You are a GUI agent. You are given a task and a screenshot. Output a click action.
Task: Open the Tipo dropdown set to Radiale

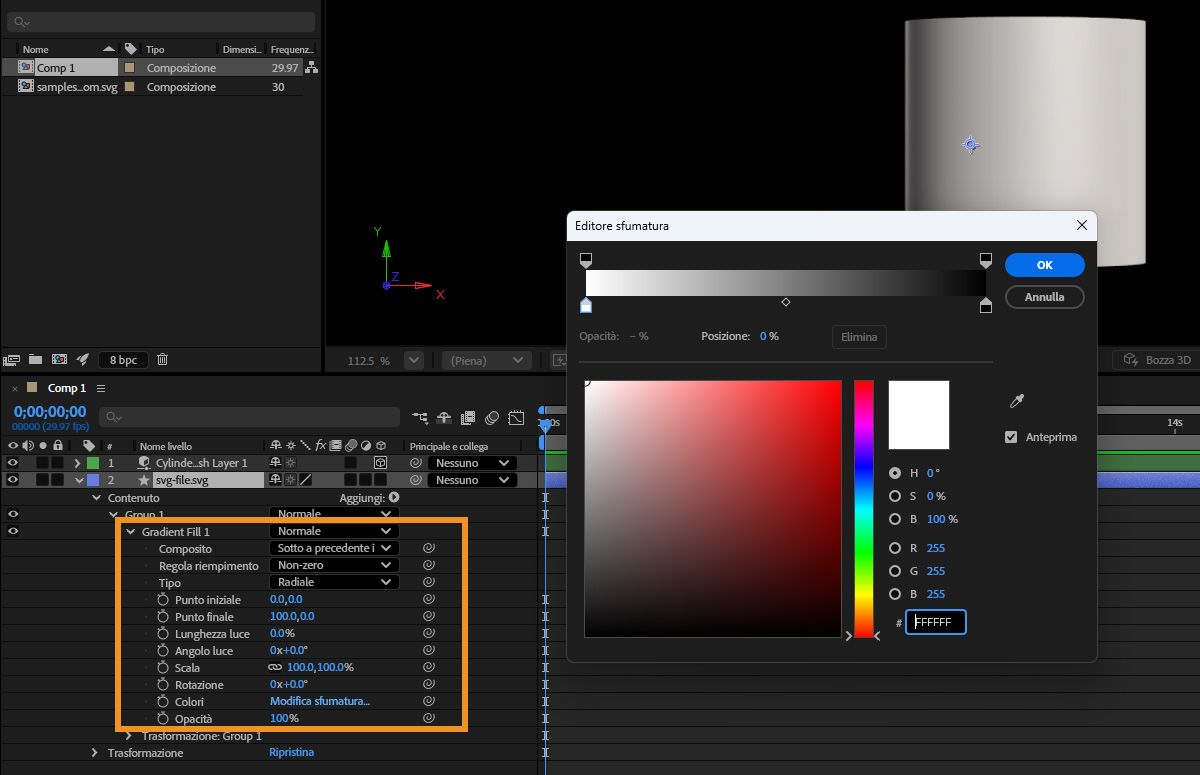point(334,582)
